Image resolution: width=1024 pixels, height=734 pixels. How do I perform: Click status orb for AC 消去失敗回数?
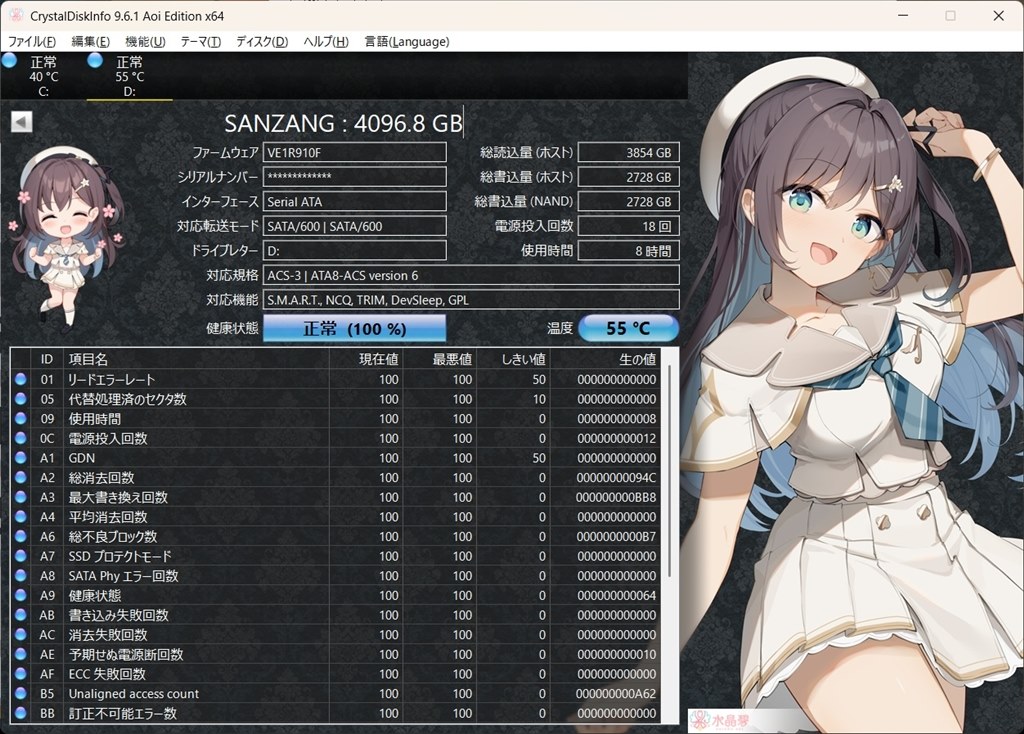[x=20, y=634]
